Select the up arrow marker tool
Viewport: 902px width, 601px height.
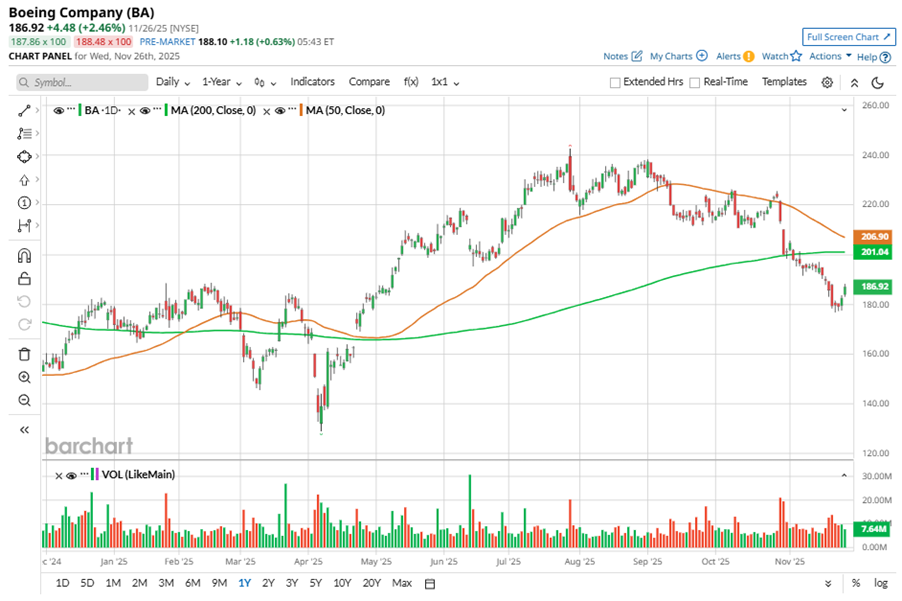click(x=24, y=180)
